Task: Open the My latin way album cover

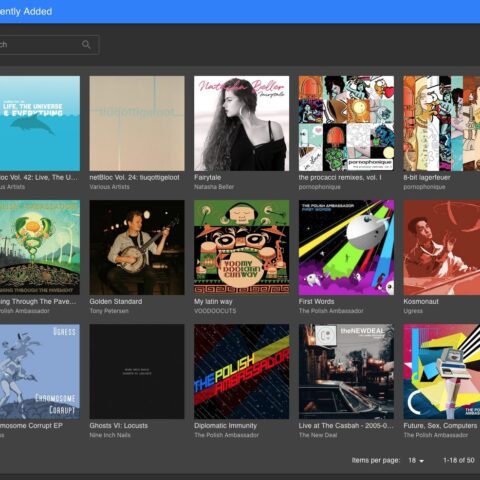Action: (242, 247)
